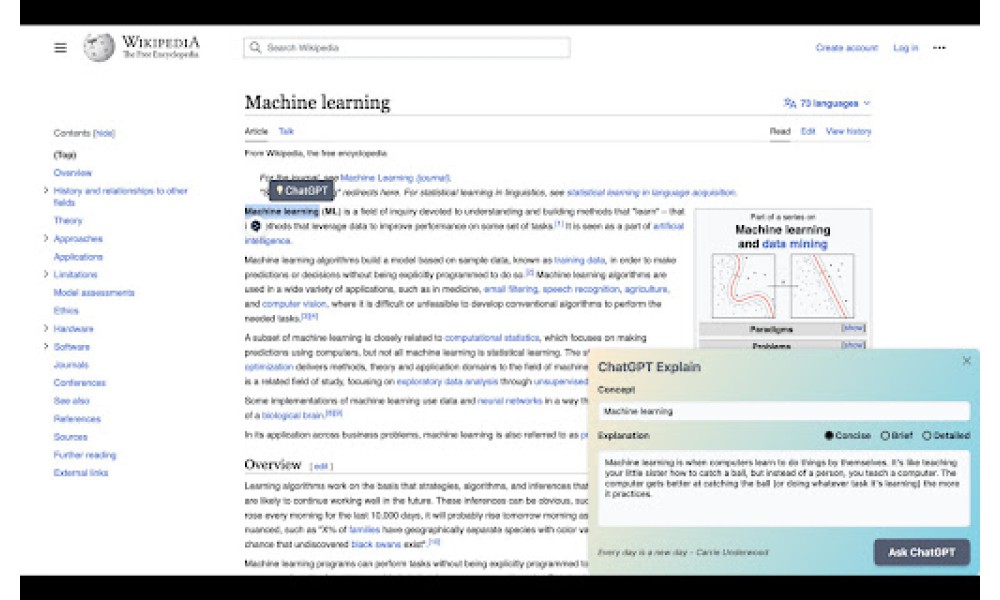The image size is (1000, 600).
Task: Open the computer vision link
Action: pos(294,304)
